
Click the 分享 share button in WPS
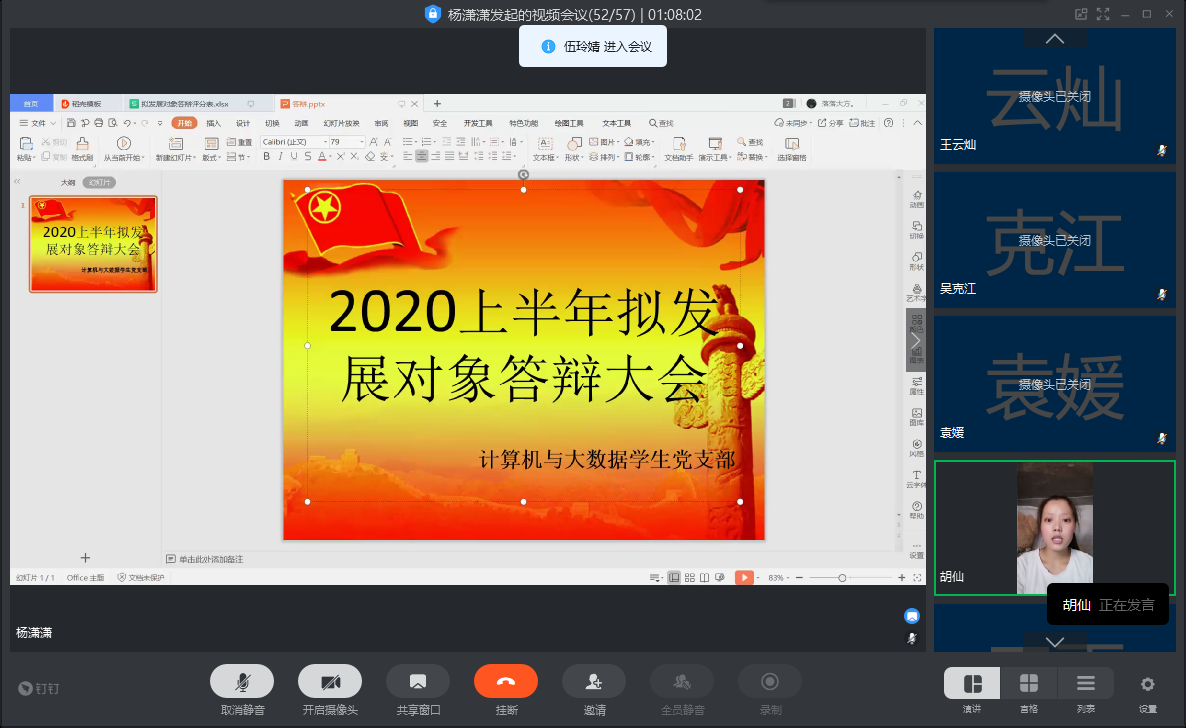(831, 123)
